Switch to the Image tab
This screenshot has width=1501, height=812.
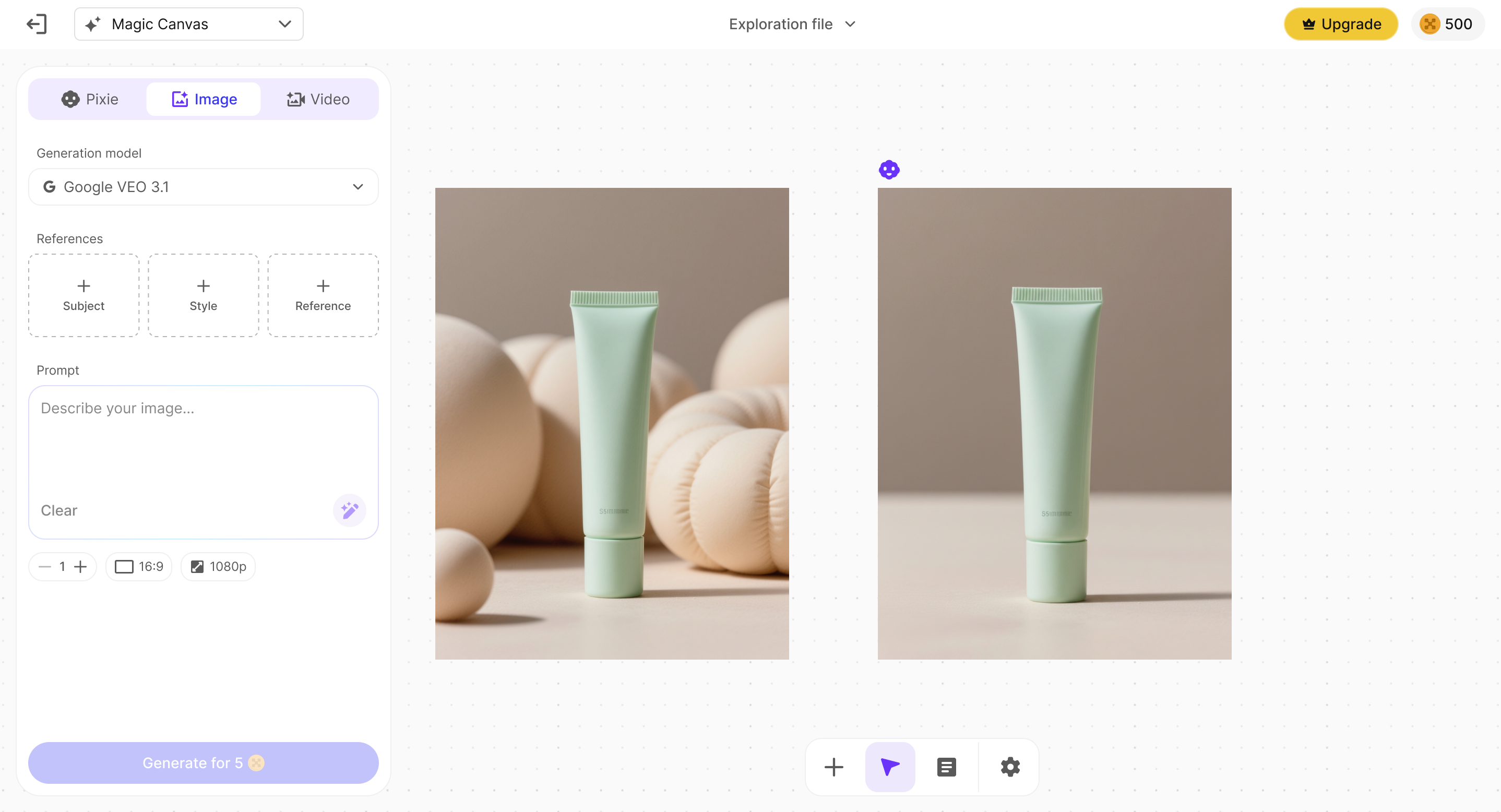[204, 99]
